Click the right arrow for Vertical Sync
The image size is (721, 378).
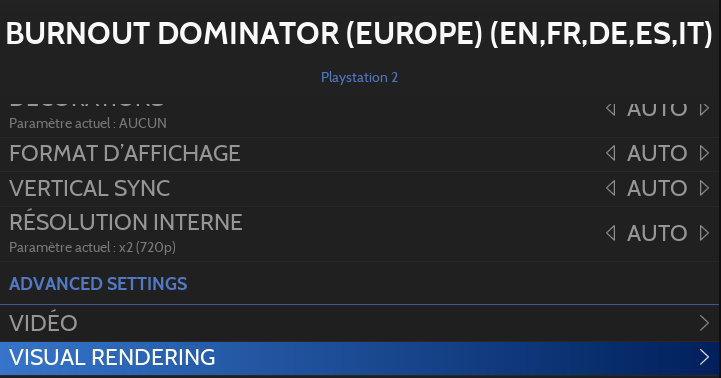pos(704,188)
